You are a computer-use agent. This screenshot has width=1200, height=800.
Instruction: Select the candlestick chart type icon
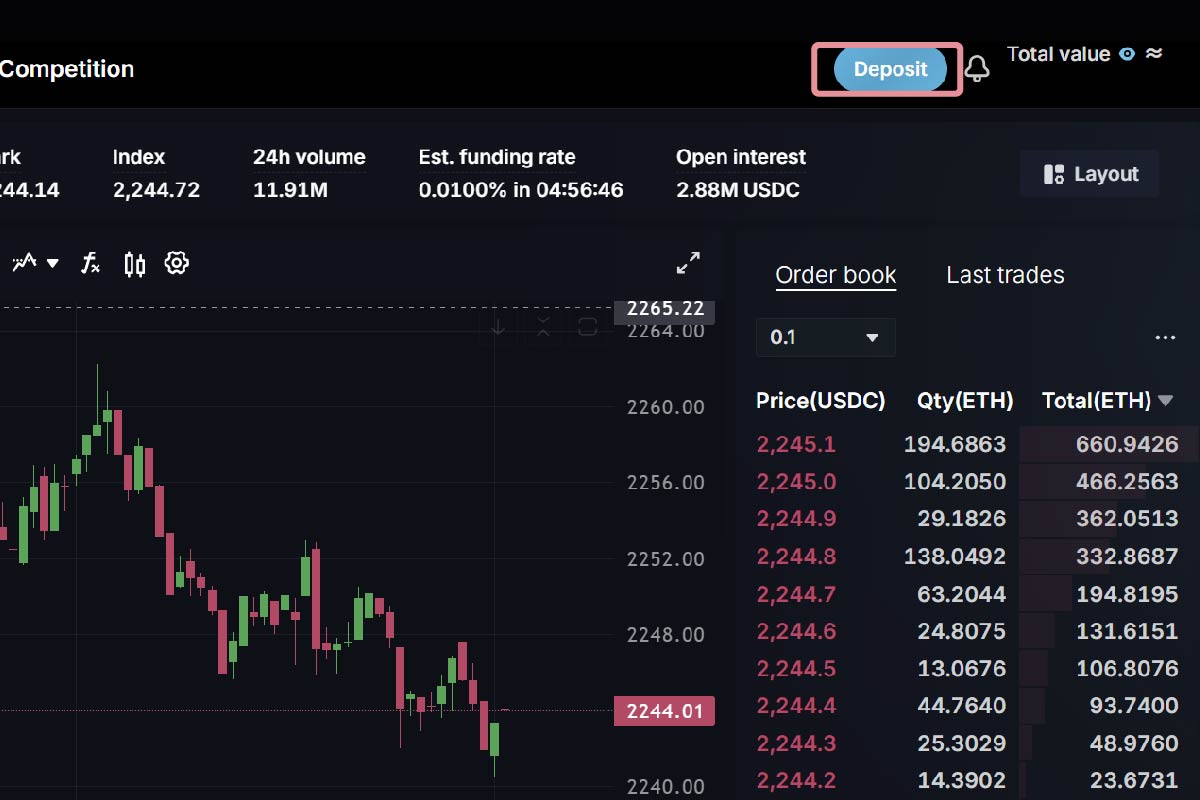pyautogui.click(x=134, y=263)
